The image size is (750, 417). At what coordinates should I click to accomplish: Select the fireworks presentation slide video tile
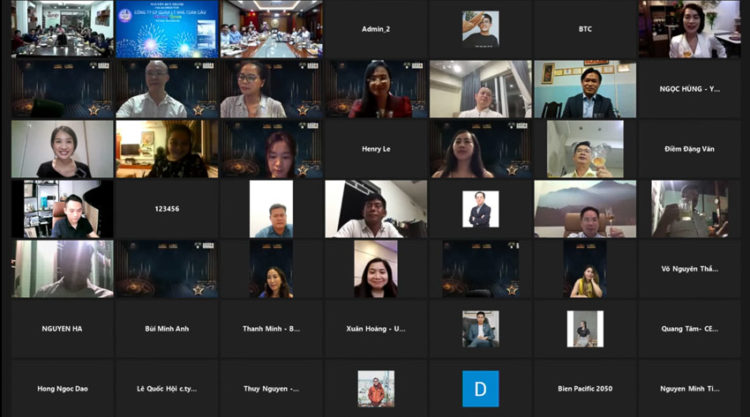[166, 29]
